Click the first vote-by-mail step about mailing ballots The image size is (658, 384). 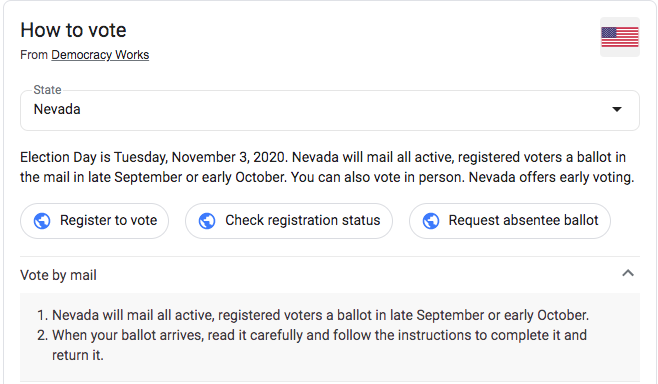point(313,315)
